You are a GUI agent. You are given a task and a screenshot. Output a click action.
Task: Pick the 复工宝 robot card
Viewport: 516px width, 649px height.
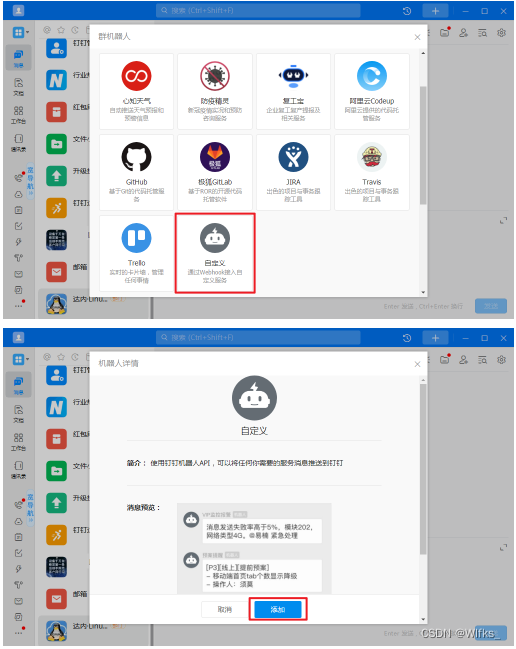[x=293, y=91]
